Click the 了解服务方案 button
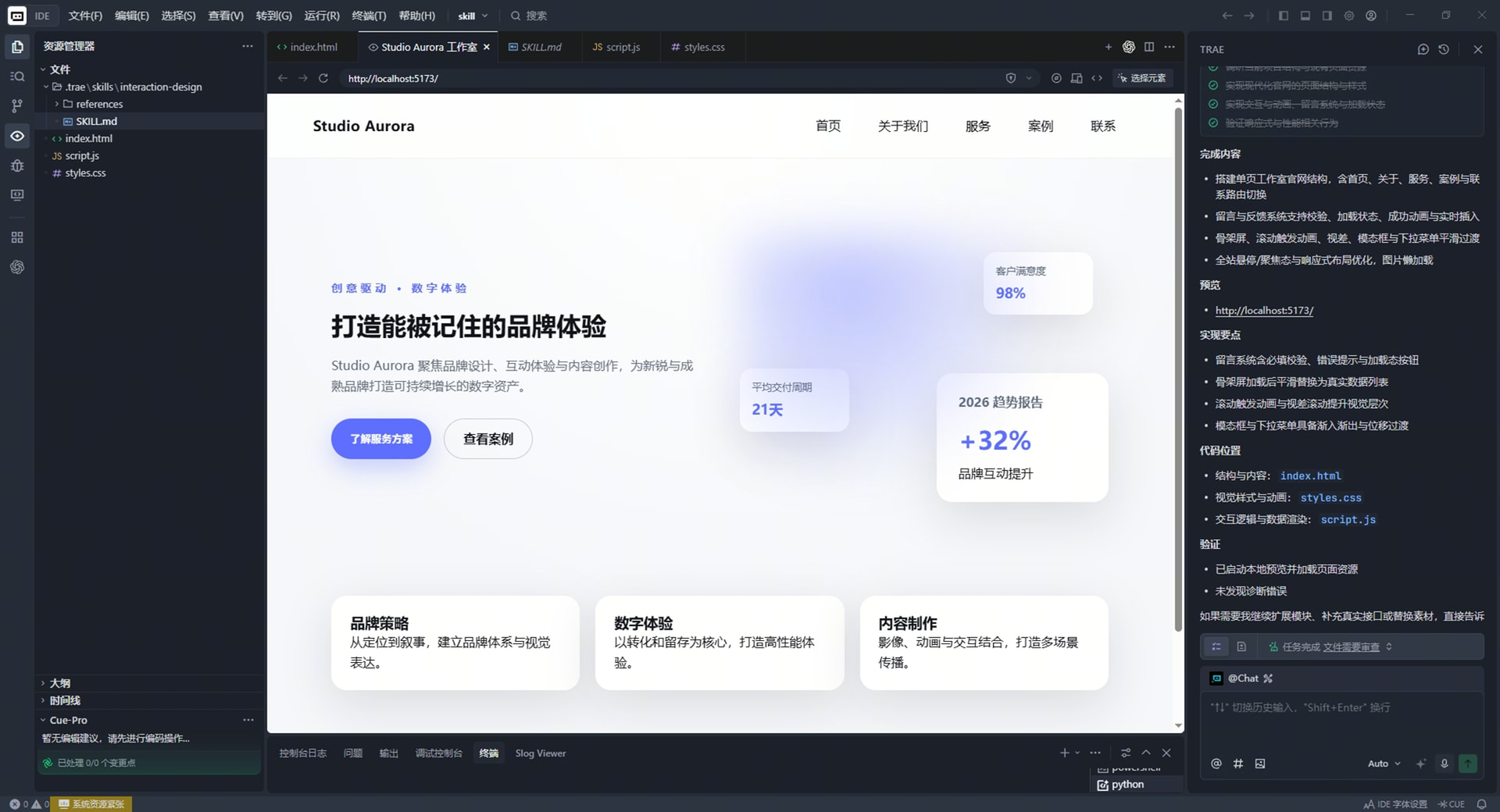 pyautogui.click(x=381, y=439)
